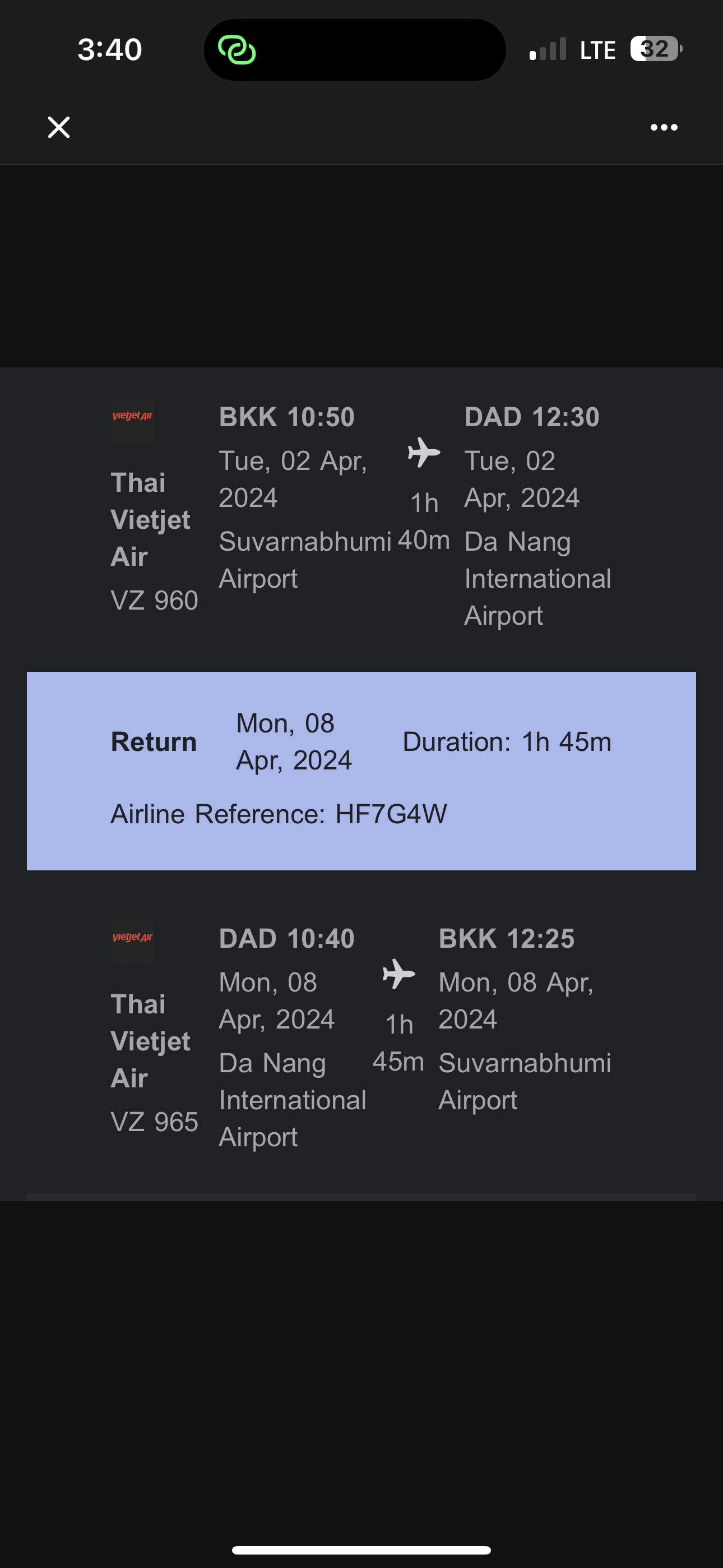Tap the cellular signal bars icon
723x1568 pixels.
click(x=548, y=49)
